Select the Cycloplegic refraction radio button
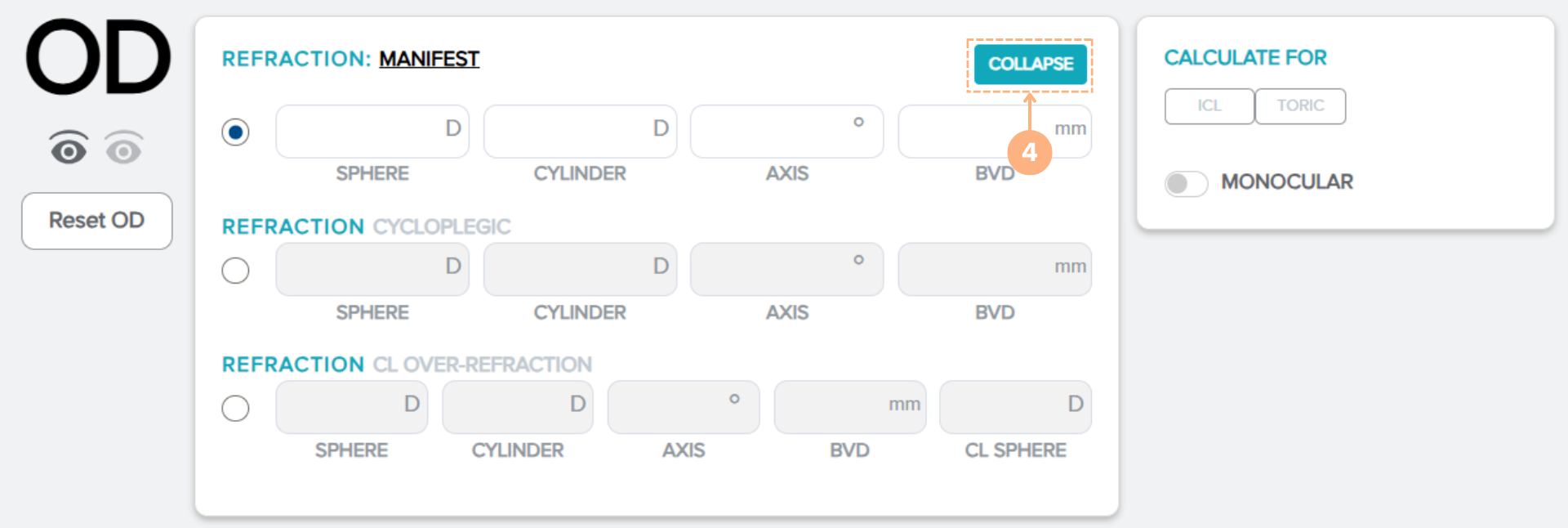 [235, 271]
